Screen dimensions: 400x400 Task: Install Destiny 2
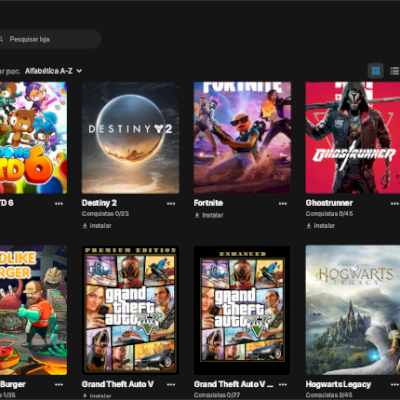tap(97, 226)
